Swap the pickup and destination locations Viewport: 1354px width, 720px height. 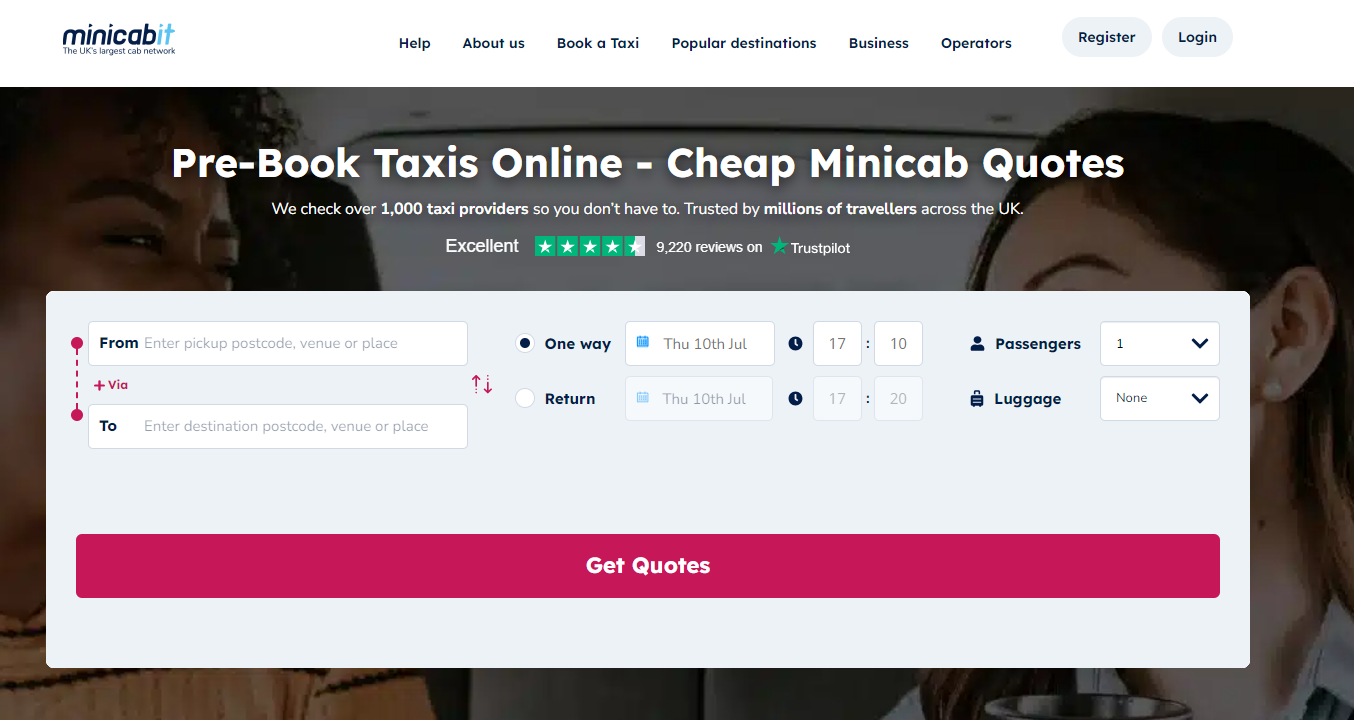[482, 384]
